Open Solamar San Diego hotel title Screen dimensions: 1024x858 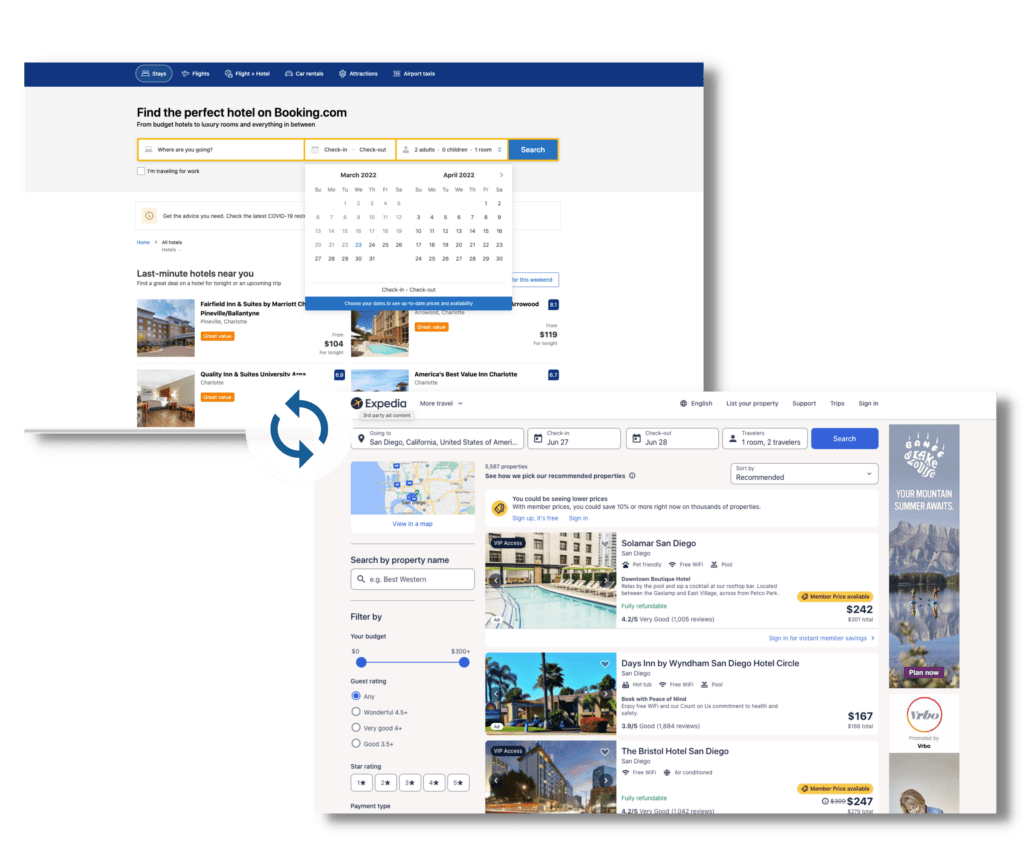tap(658, 543)
